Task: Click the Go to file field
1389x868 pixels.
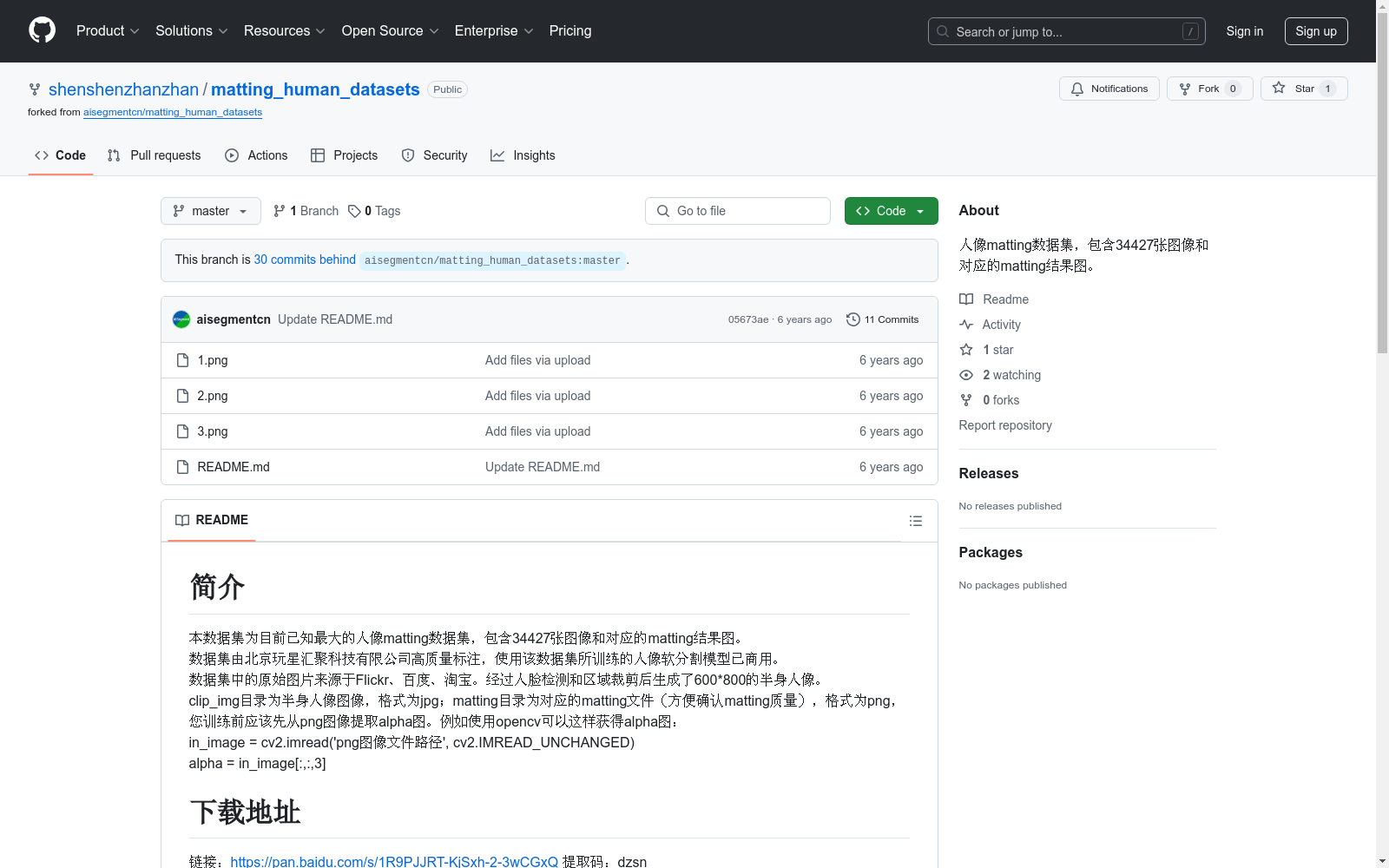Action: (738, 211)
